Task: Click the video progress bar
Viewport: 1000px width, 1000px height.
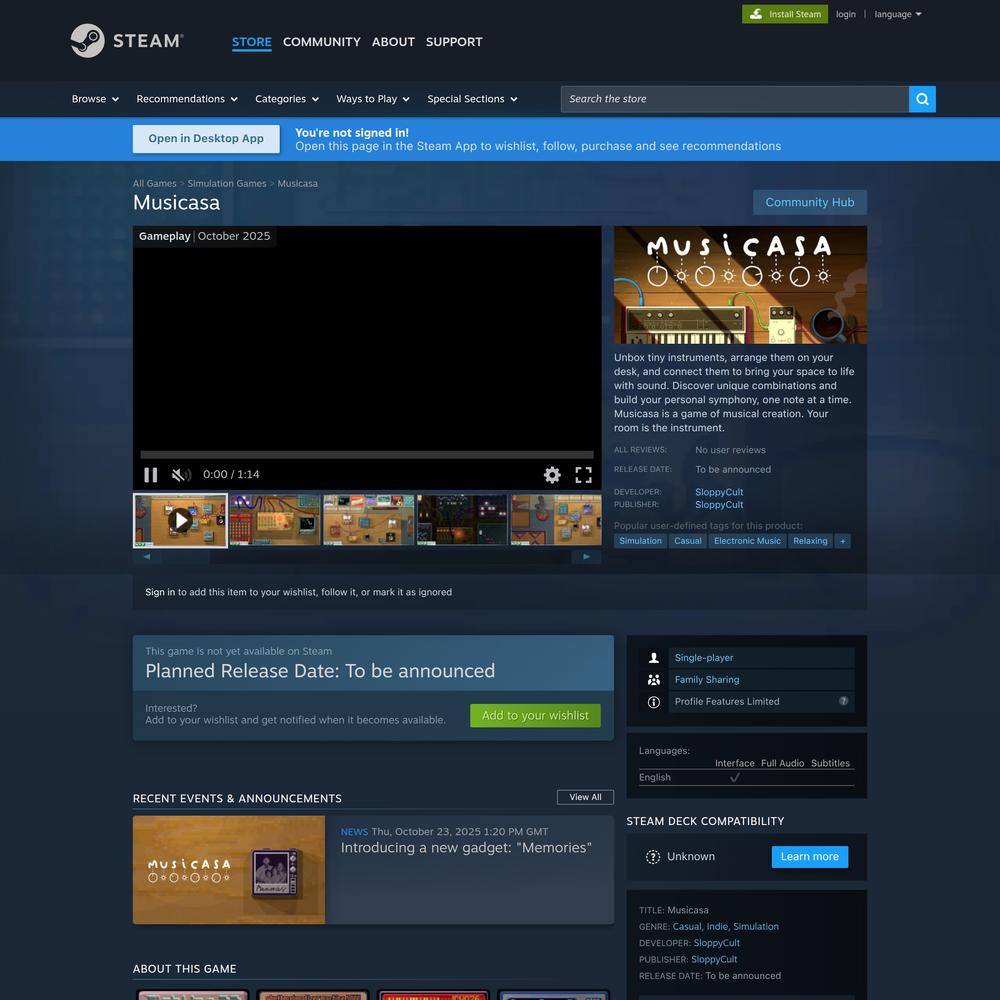Action: click(x=366, y=455)
